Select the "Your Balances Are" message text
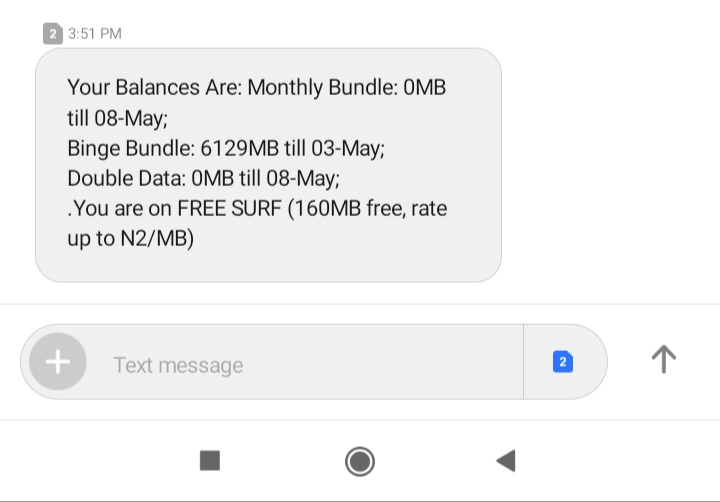Screen dimensions: 720x502 (154, 87)
